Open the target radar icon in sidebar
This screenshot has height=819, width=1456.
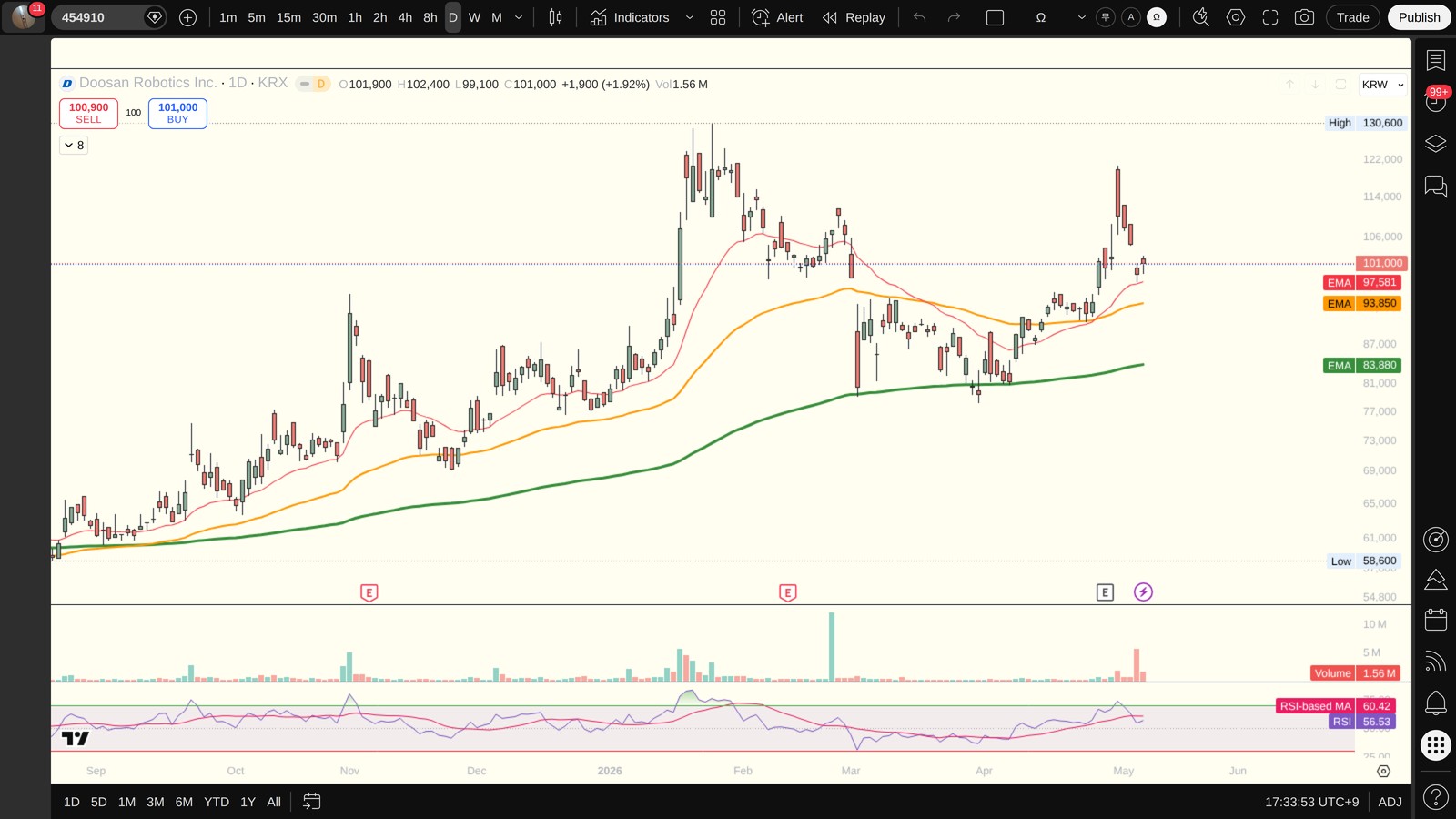click(x=1436, y=540)
